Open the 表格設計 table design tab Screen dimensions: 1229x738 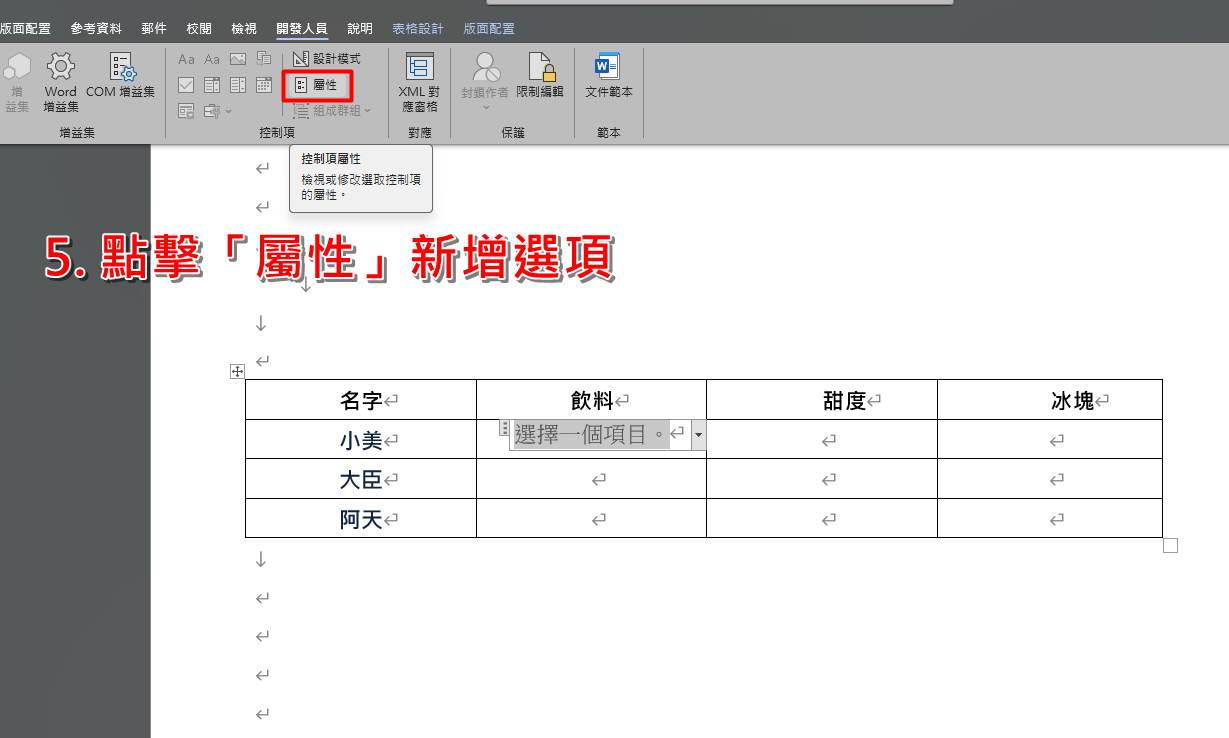tap(418, 29)
